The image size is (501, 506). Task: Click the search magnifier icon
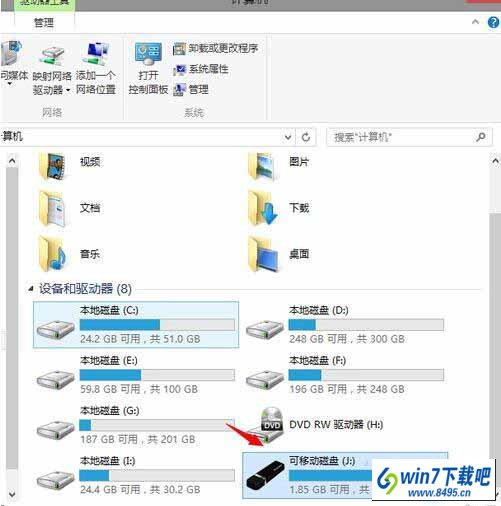coord(481,137)
